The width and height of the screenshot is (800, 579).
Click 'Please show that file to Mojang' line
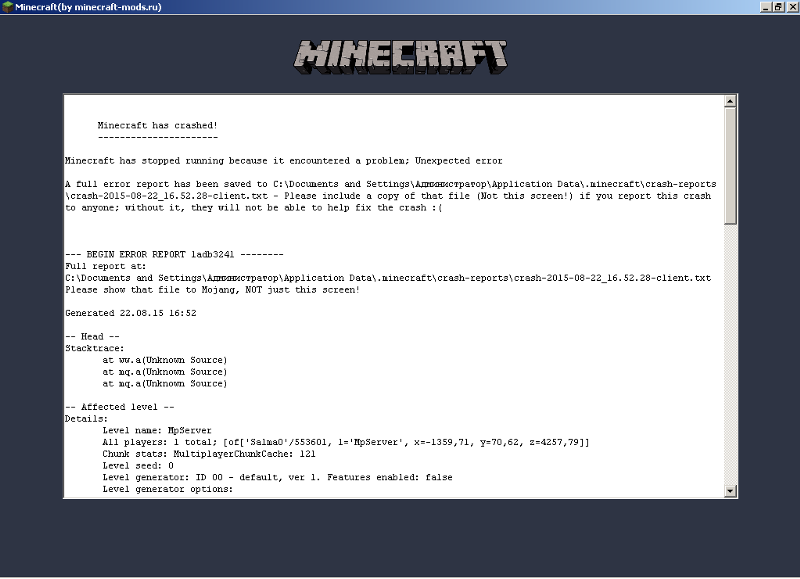pyautogui.click(x=212, y=290)
